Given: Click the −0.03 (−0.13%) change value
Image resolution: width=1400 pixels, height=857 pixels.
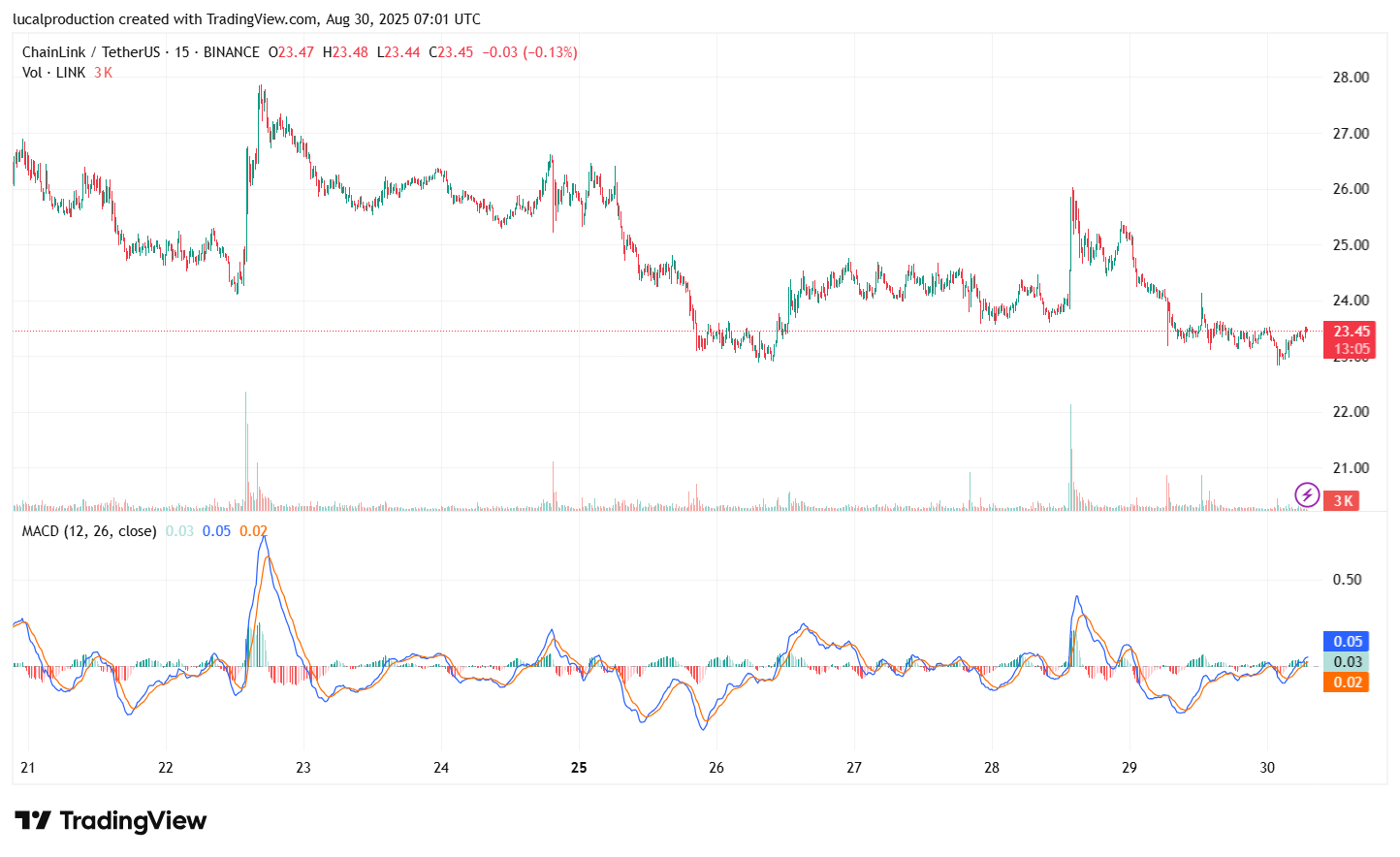Looking at the screenshot, I should coord(530,52).
